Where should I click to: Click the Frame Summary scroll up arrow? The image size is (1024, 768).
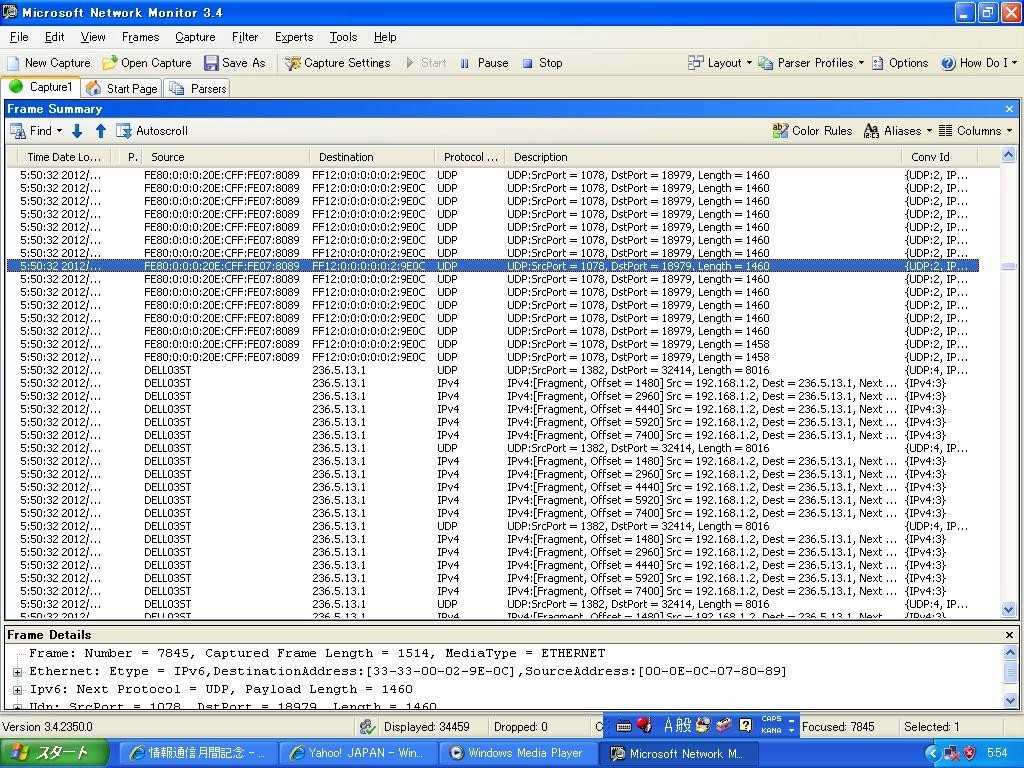coord(1008,155)
